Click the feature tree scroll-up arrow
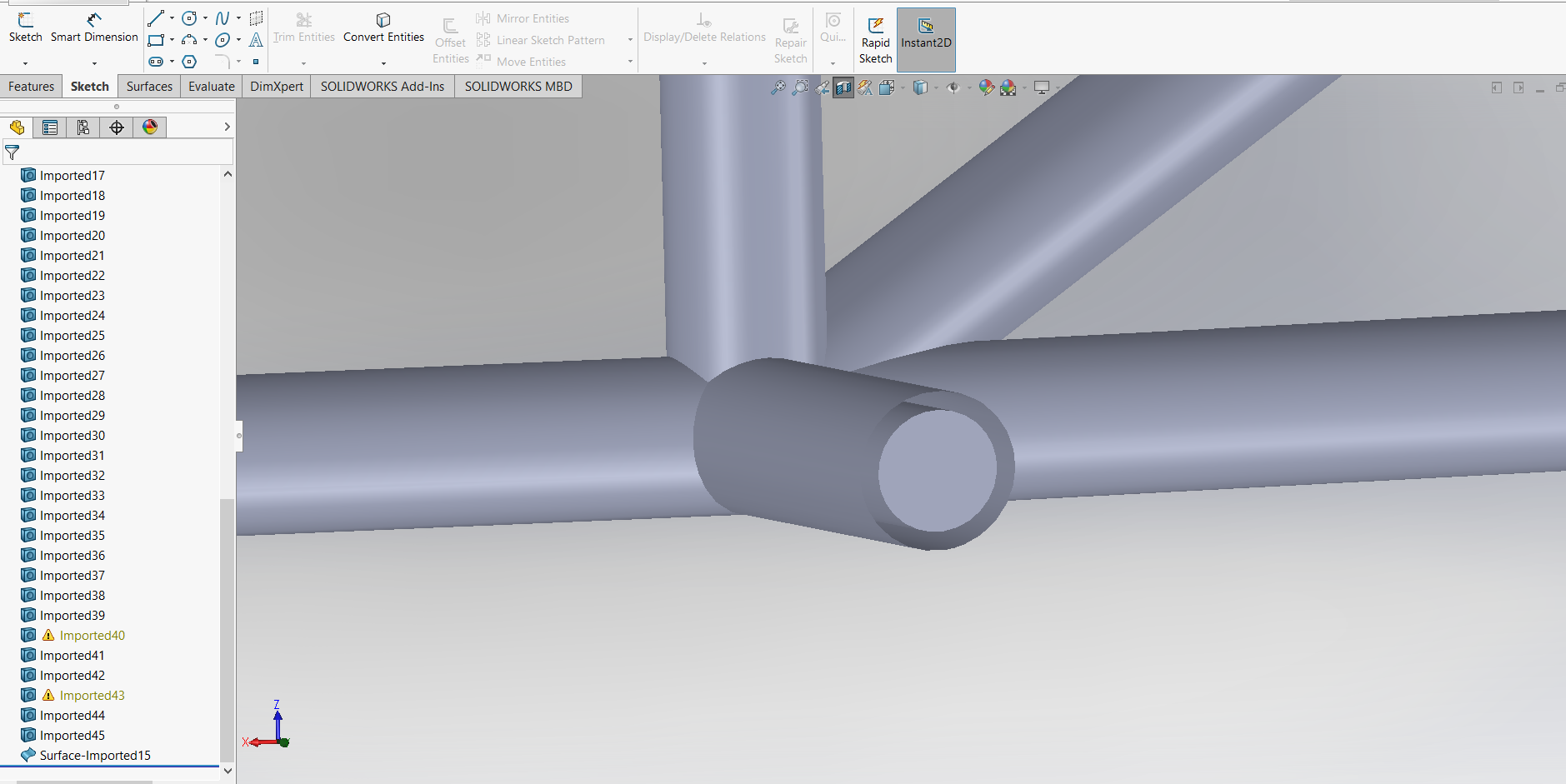Viewport: 1566px width, 784px height. (228, 174)
